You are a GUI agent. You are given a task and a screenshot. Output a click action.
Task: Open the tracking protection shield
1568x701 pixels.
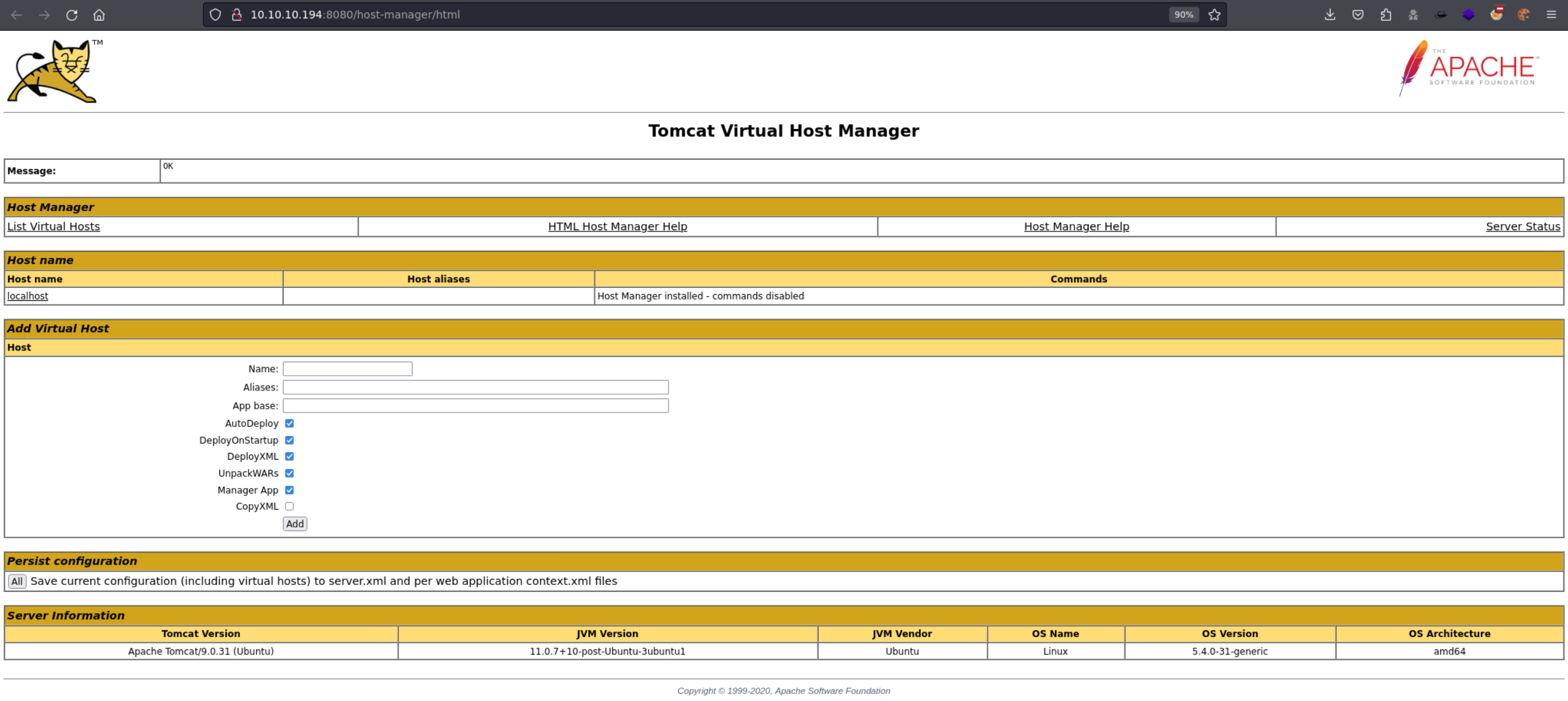click(x=215, y=15)
